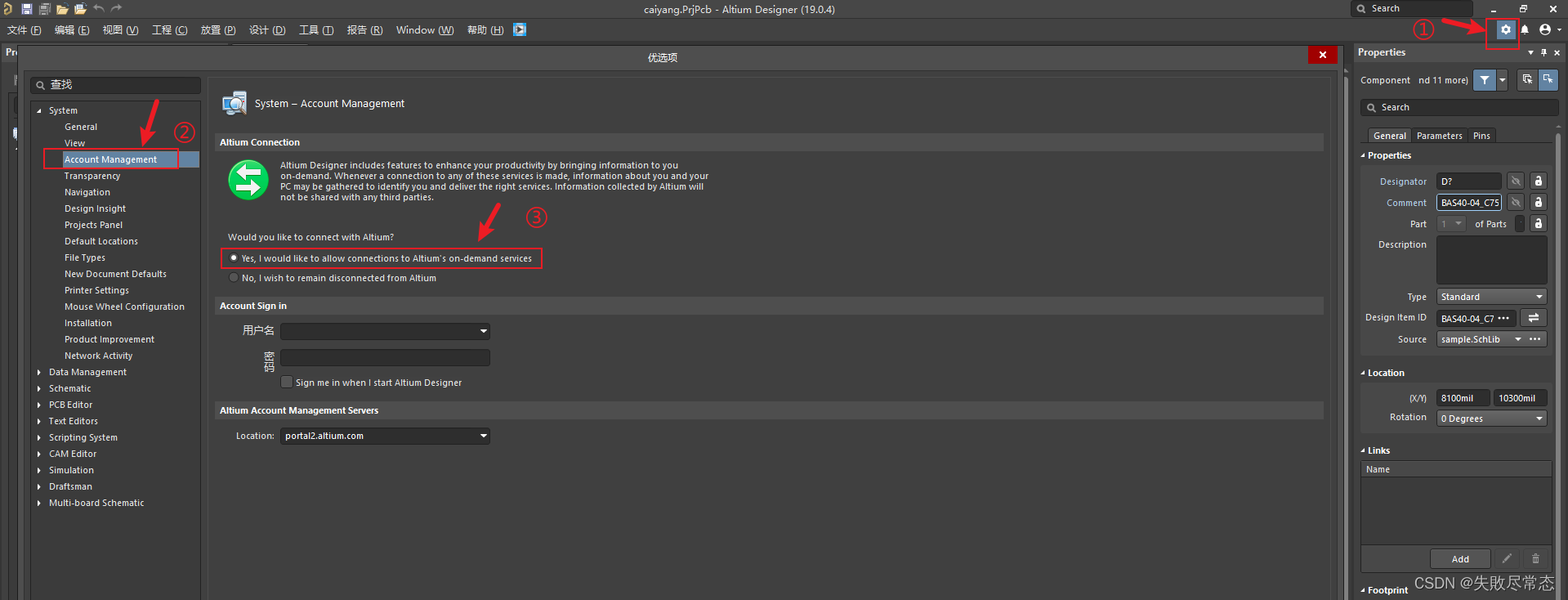Click the copy-selection cursor icon in Properties

(x=1527, y=79)
